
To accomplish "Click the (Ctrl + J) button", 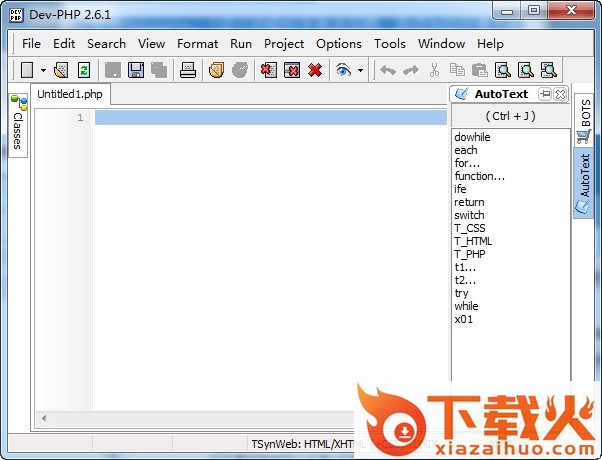I will 510,116.
